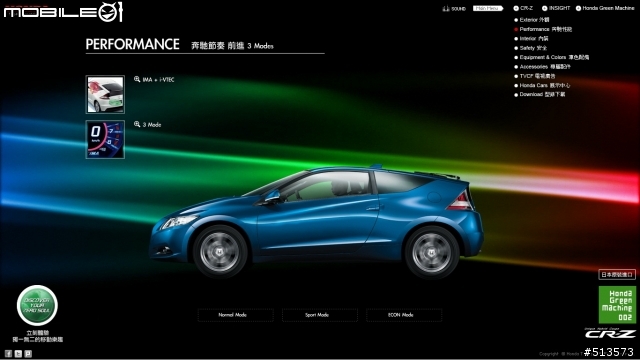Go to Interior 內裝 section
This screenshot has height=360, width=640.
point(531,38)
